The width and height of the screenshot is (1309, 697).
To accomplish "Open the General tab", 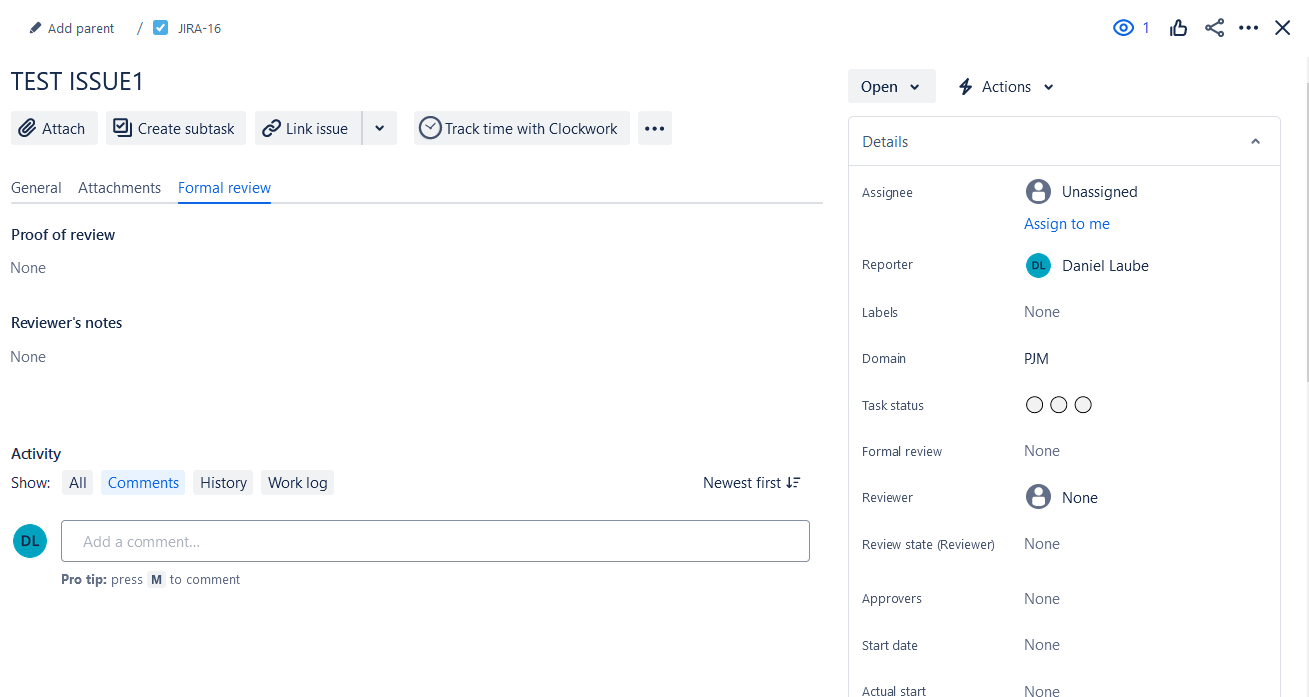I will pyautogui.click(x=36, y=188).
